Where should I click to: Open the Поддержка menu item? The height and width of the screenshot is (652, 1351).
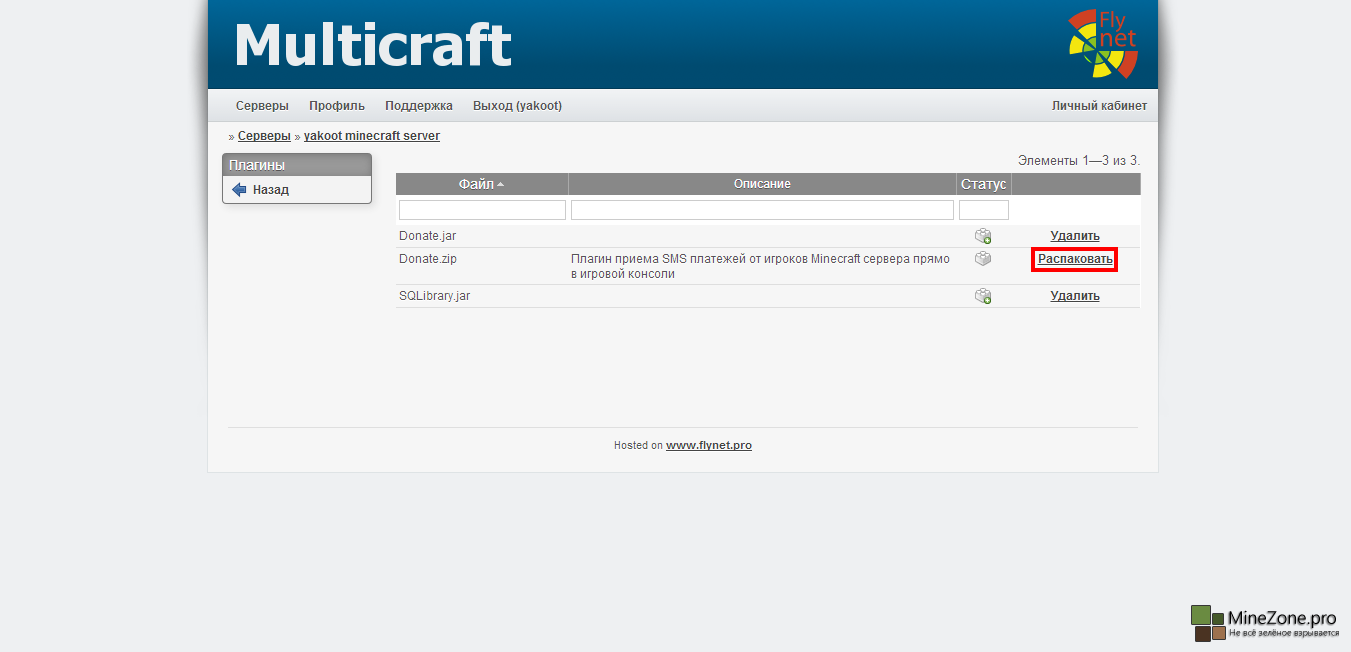click(x=419, y=106)
